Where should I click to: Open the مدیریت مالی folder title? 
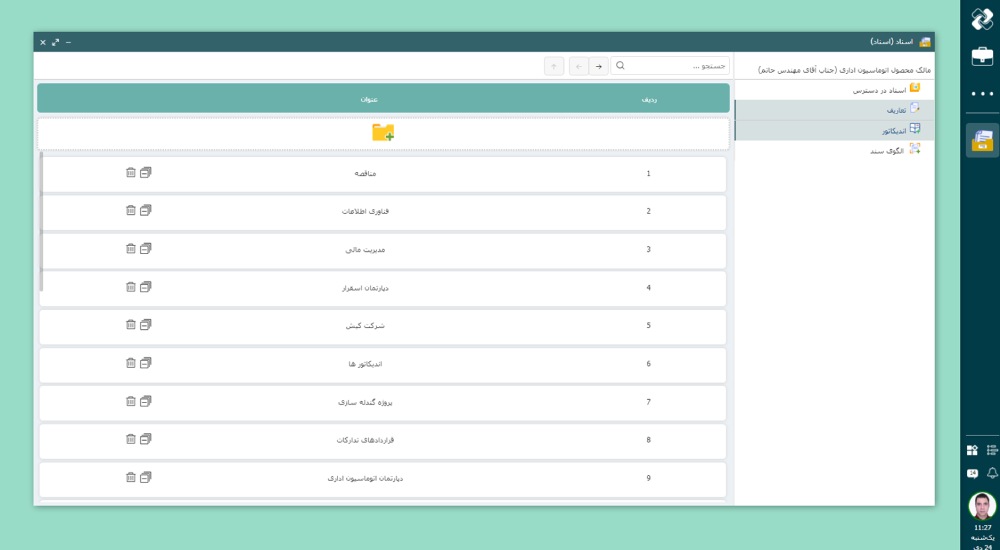click(x=365, y=249)
